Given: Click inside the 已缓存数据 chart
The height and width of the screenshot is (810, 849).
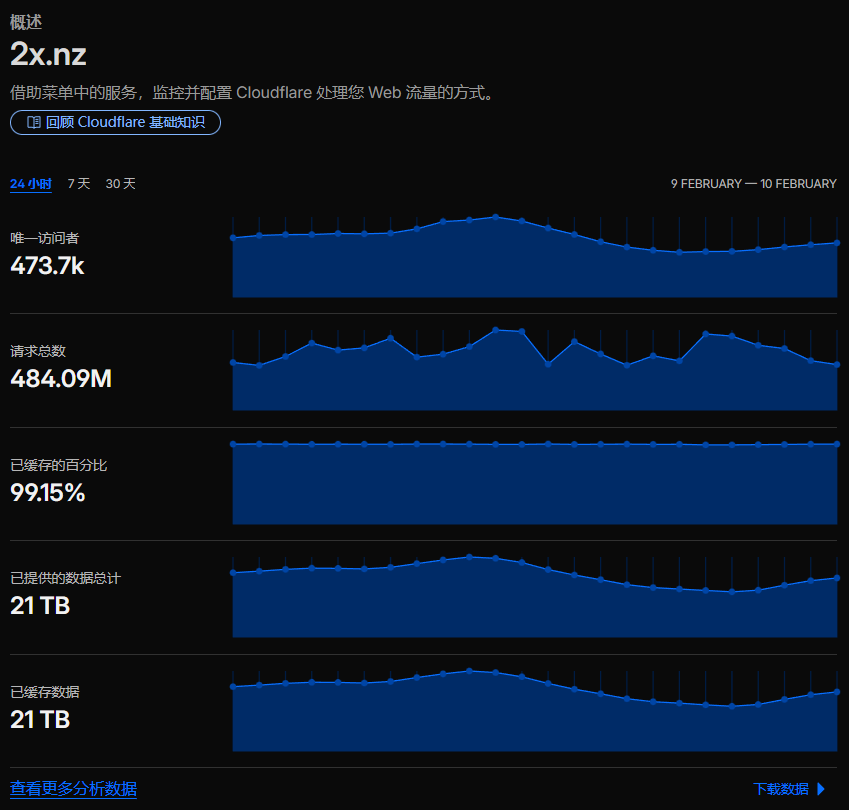Looking at the screenshot, I should coord(534,718).
